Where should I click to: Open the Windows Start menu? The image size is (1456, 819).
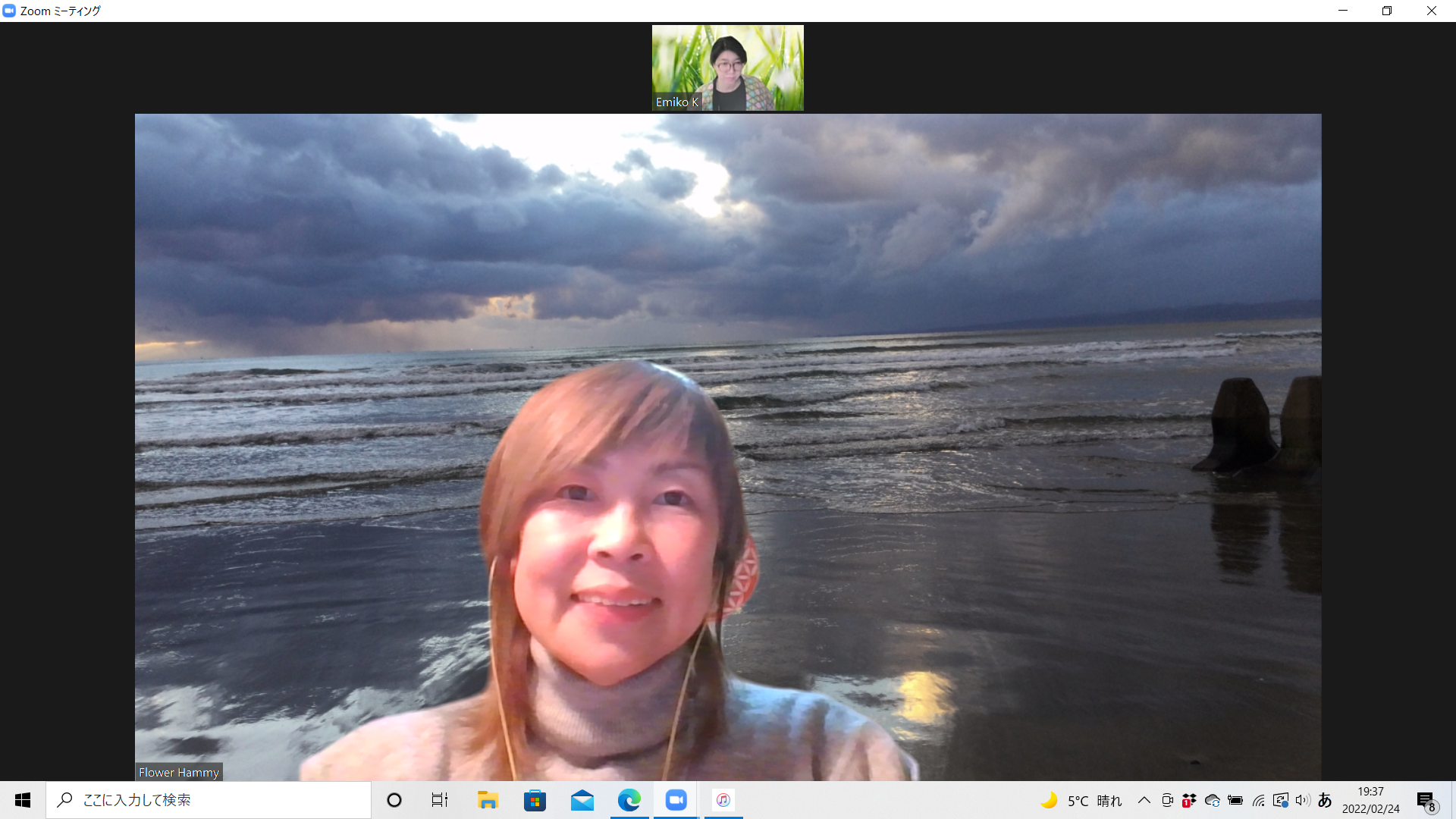[23, 800]
